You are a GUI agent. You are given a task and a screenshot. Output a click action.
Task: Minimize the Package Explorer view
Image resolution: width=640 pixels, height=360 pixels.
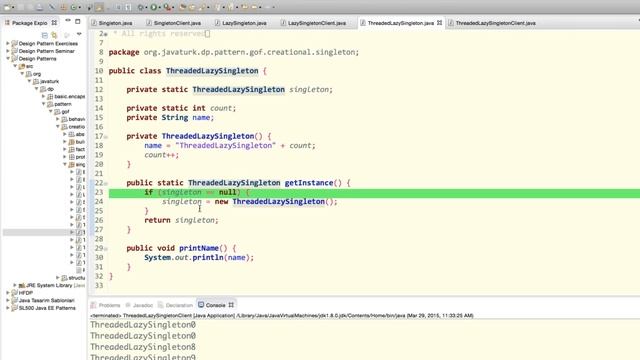point(68,21)
